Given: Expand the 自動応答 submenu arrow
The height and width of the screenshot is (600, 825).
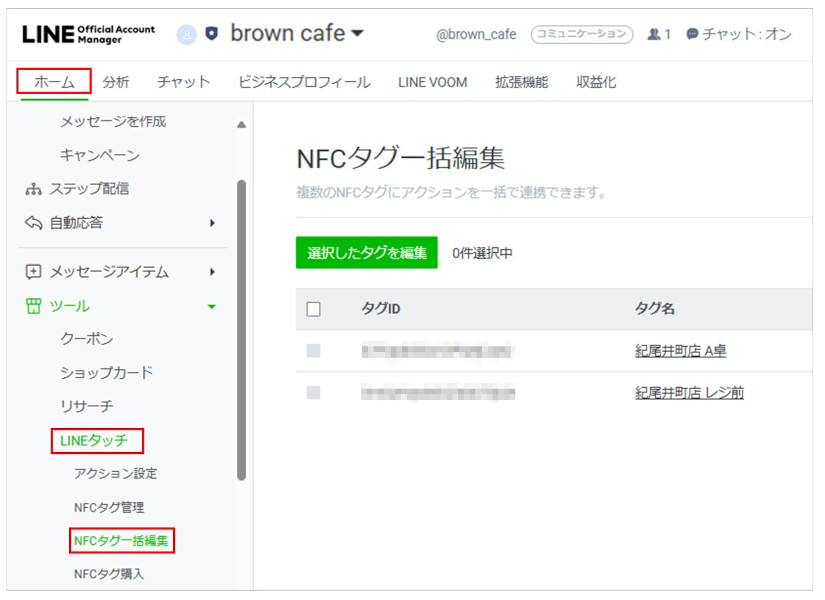Looking at the screenshot, I should click(x=212, y=223).
